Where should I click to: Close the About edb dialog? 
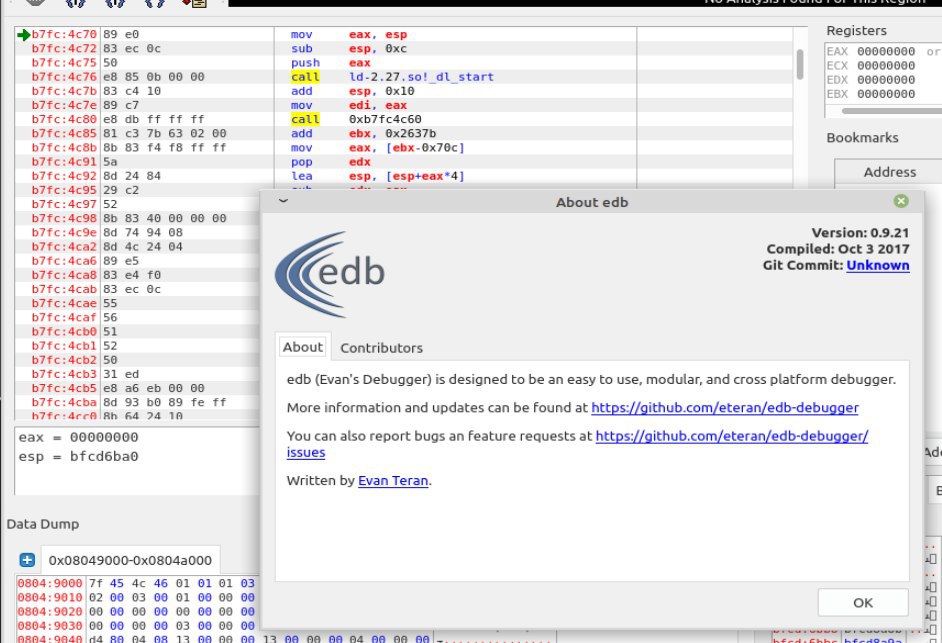(901, 201)
